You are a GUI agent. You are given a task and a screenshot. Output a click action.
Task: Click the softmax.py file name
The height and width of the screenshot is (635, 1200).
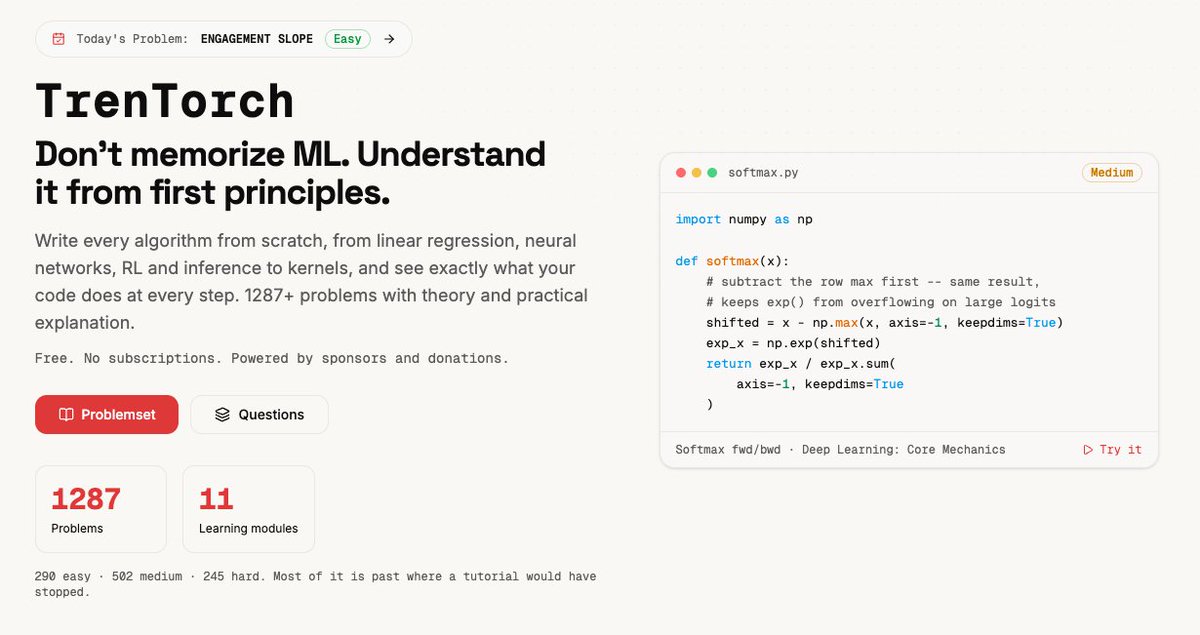(x=763, y=173)
